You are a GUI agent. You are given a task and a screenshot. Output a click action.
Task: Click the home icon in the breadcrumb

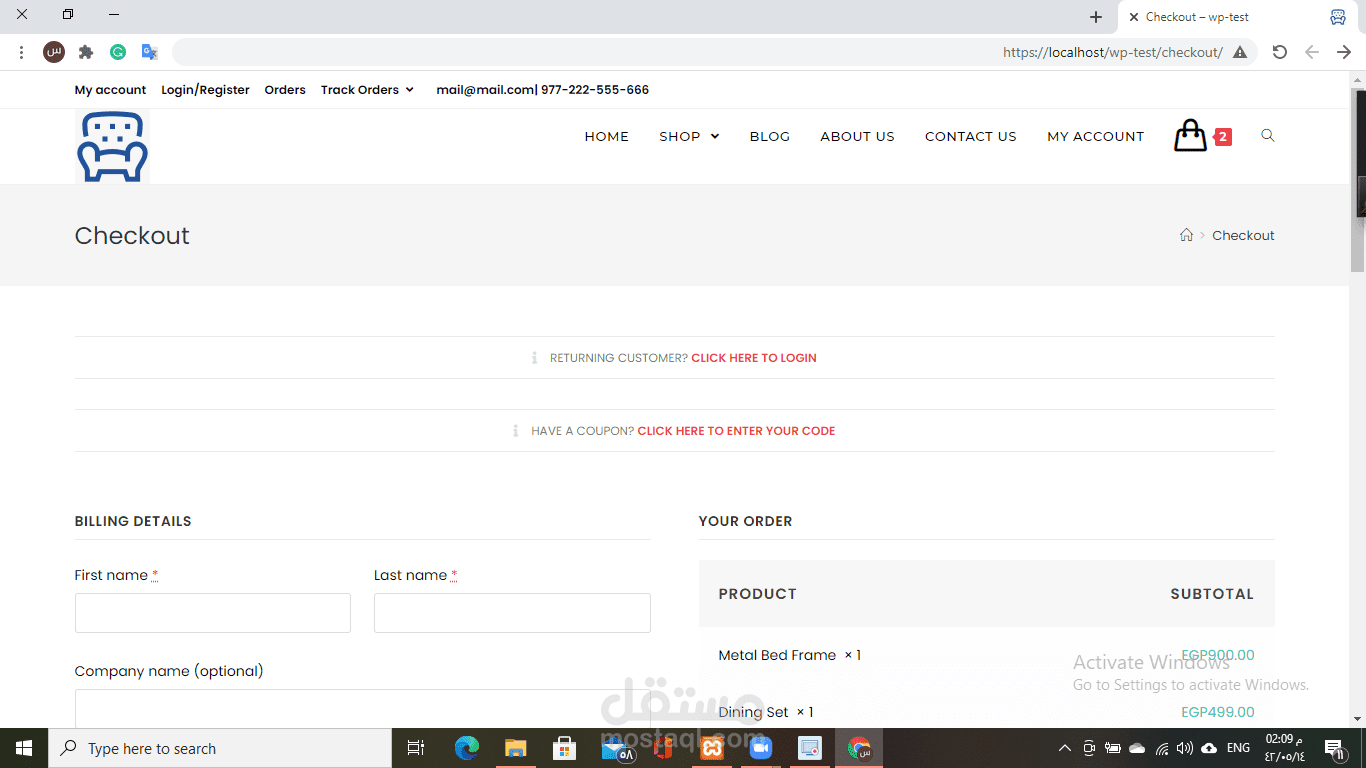1186,235
